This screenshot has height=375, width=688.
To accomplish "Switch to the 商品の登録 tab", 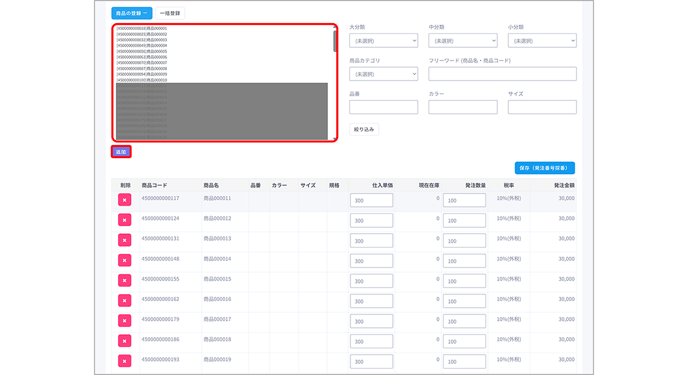I will coord(132,13).
